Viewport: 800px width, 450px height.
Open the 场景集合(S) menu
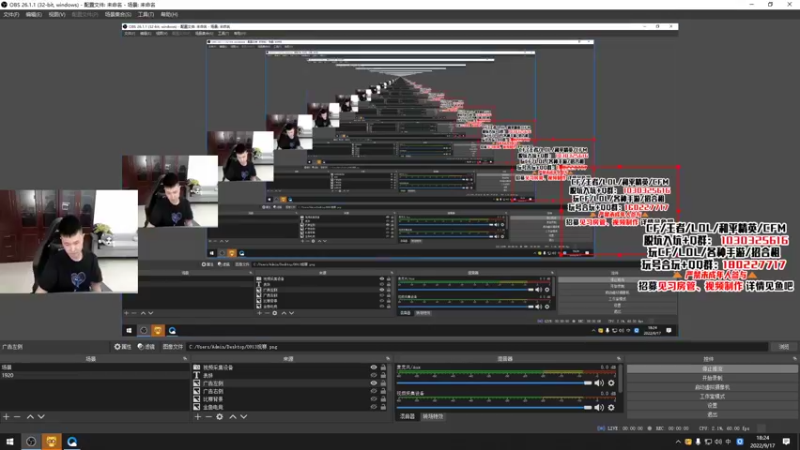[x=118, y=14]
